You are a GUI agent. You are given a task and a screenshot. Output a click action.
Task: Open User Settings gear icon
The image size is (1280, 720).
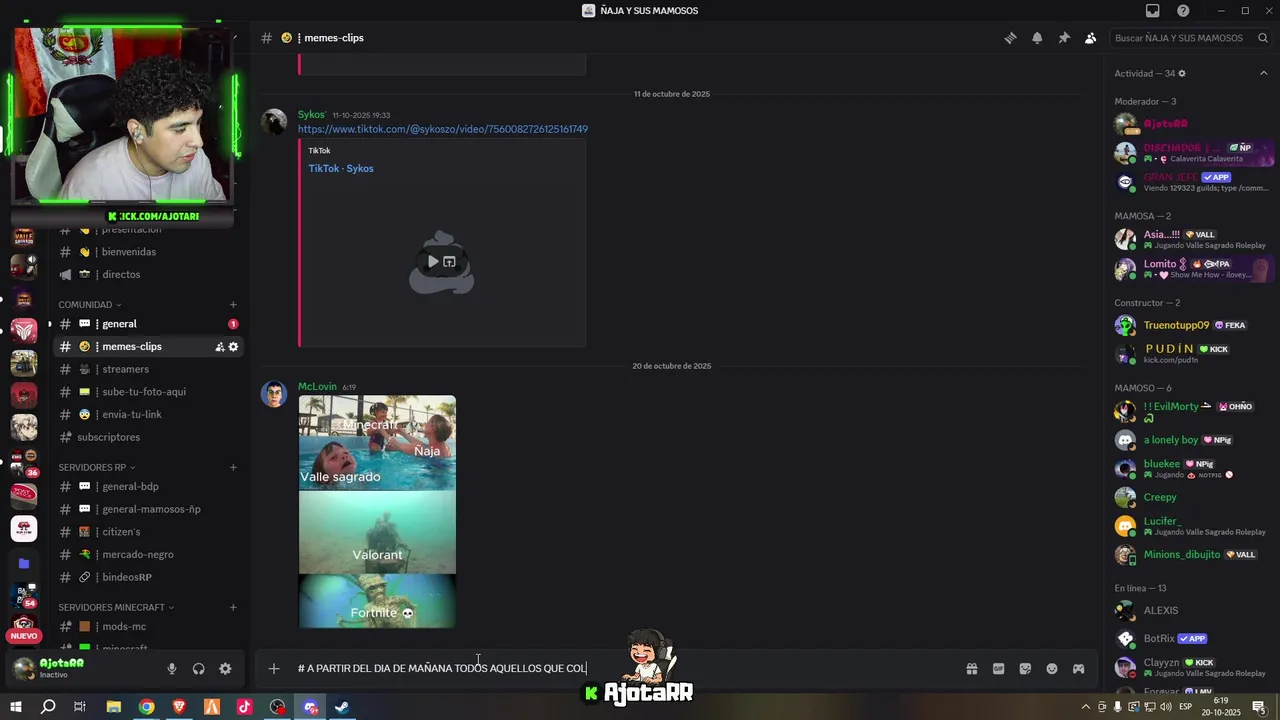pos(225,669)
